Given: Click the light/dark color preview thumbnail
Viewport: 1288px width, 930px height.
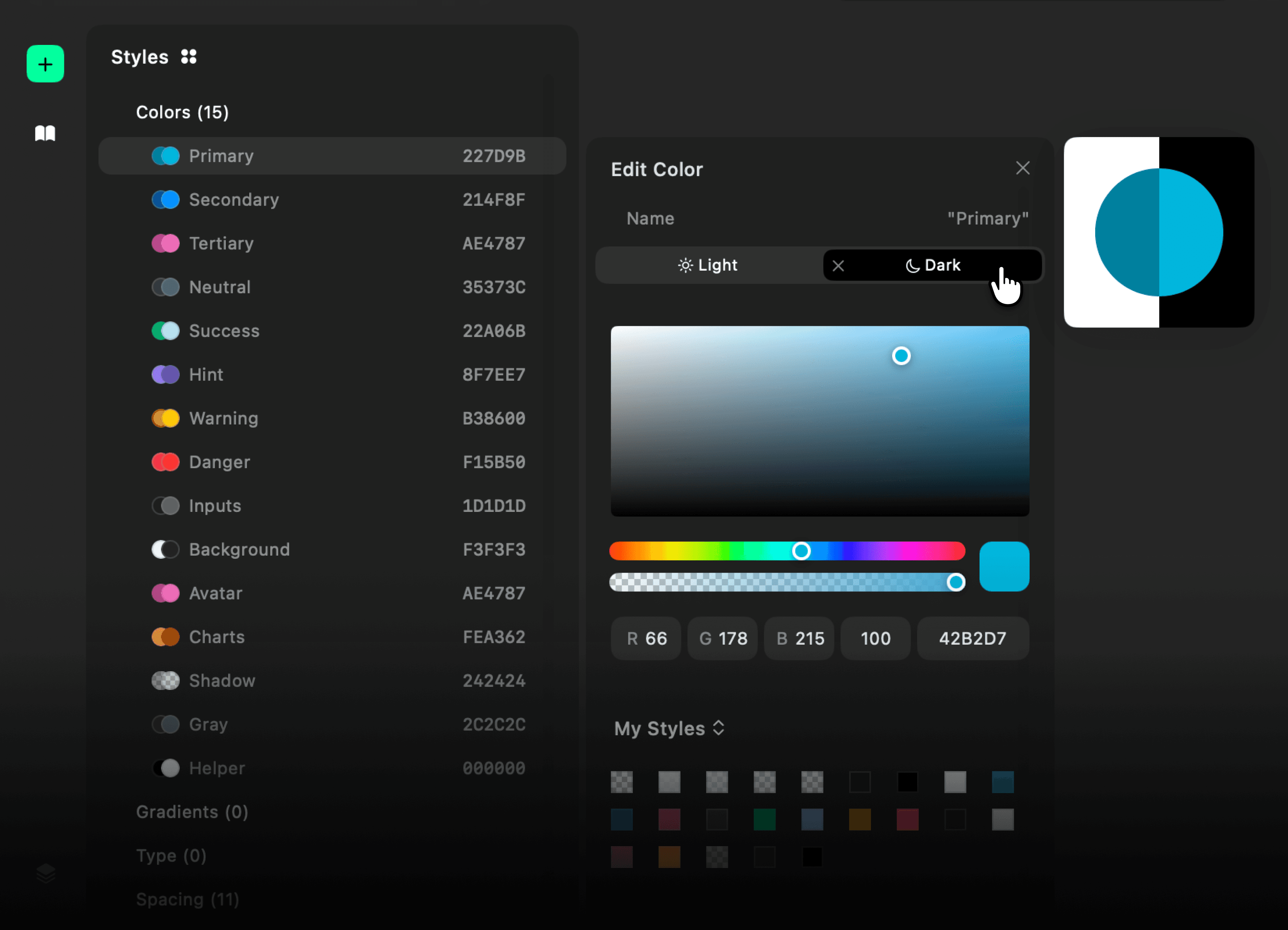Looking at the screenshot, I should tap(1158, 232).
